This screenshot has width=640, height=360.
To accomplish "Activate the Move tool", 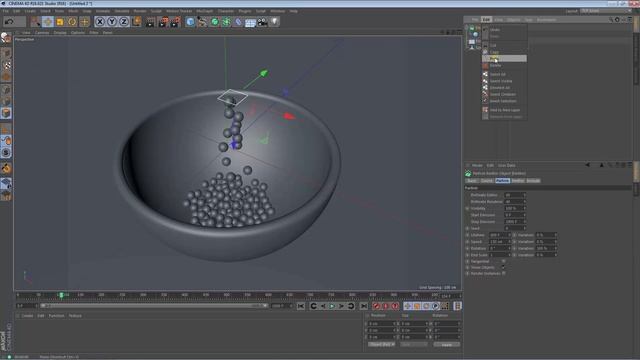I will coord(48,21).
